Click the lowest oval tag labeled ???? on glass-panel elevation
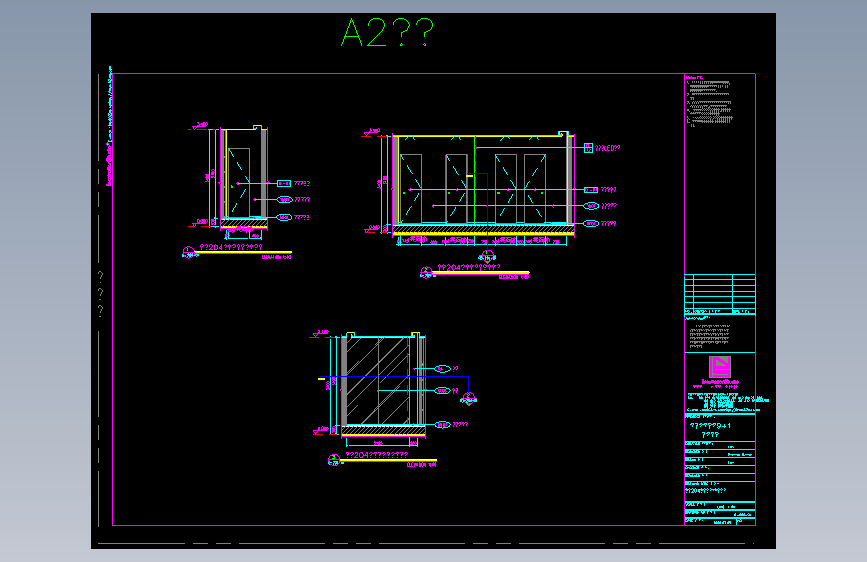Image resolution: width=867 pixels, height=562 pixels. pyautogui.click(x=442, y=425)
